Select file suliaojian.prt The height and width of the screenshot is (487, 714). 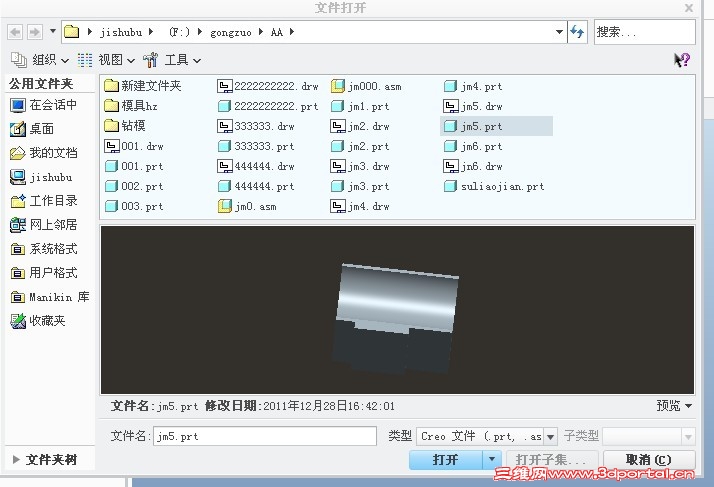click(494, 186)
